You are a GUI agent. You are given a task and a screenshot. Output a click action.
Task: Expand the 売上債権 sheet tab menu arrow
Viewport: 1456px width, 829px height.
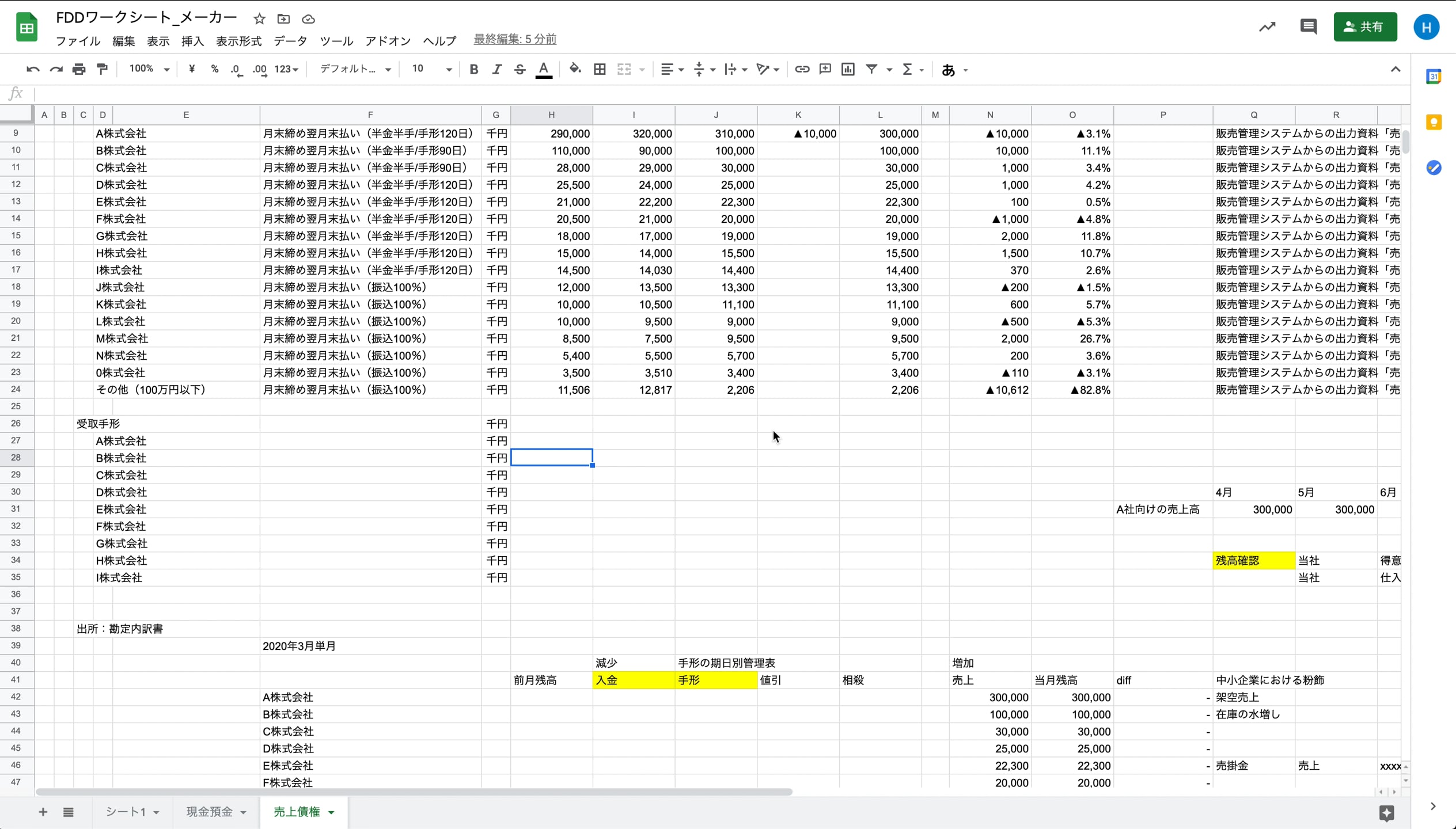332,812
